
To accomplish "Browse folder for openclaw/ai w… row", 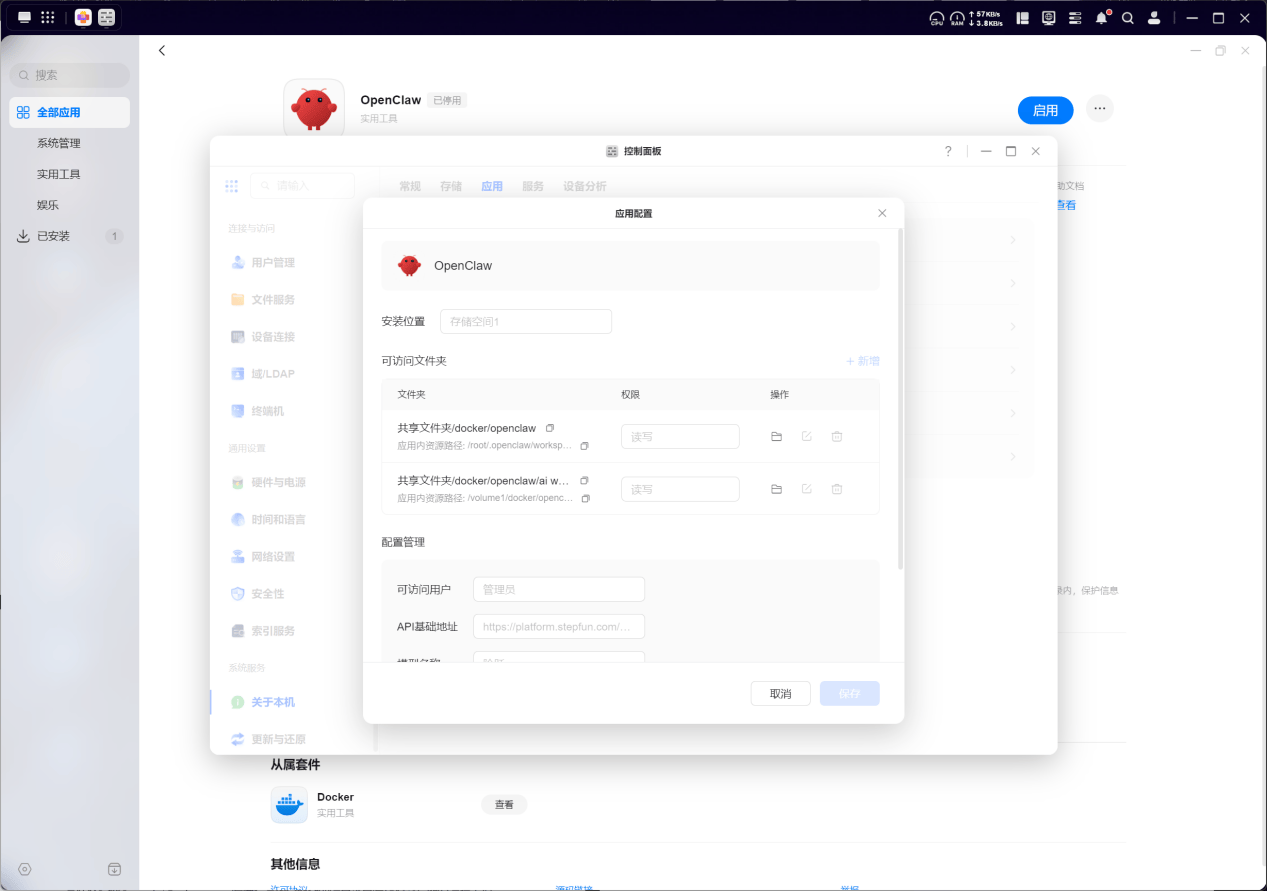I will (x=776, y=489).
